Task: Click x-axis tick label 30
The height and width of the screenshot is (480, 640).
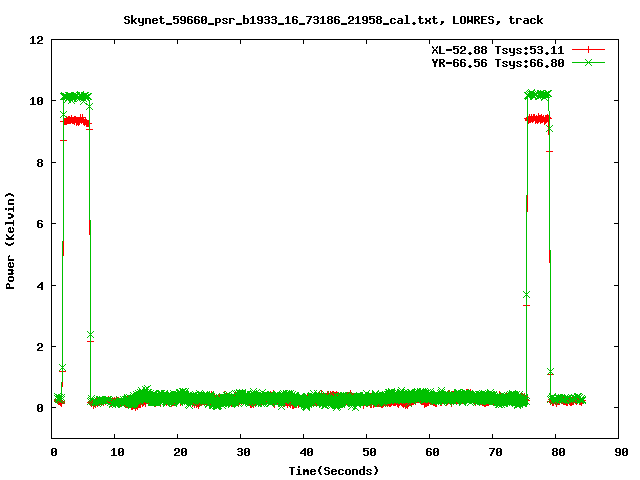Action: coord(243,452)
